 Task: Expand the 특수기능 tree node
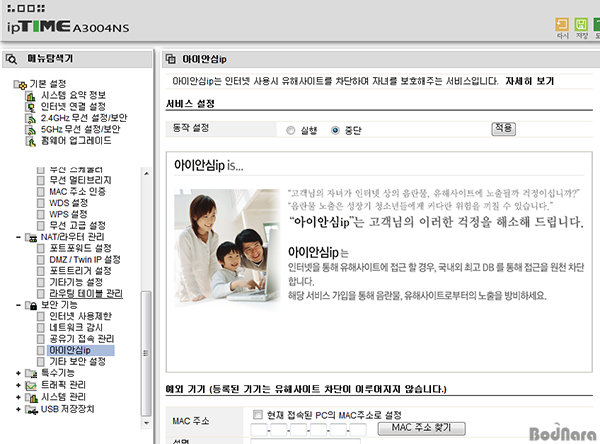point(18,373)
